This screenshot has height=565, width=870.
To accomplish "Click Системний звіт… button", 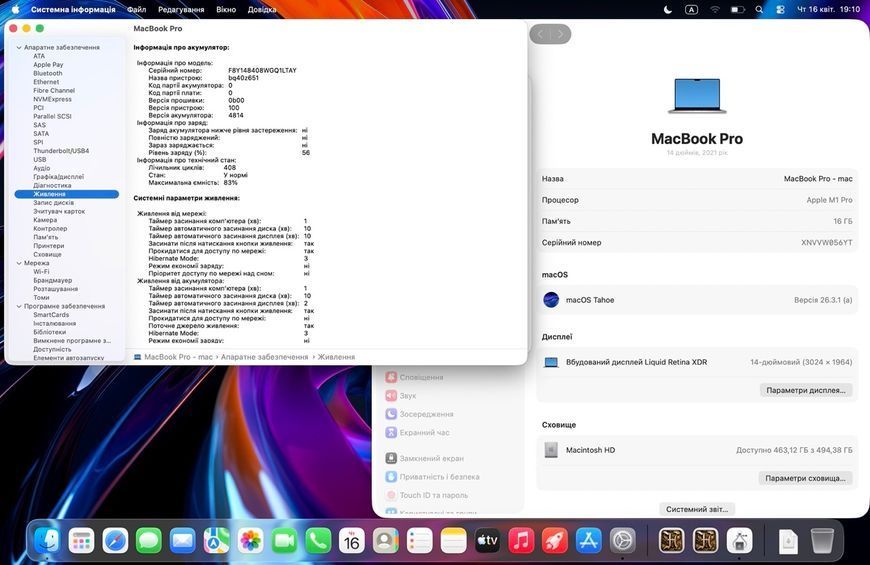I will [x=697, y=509].
